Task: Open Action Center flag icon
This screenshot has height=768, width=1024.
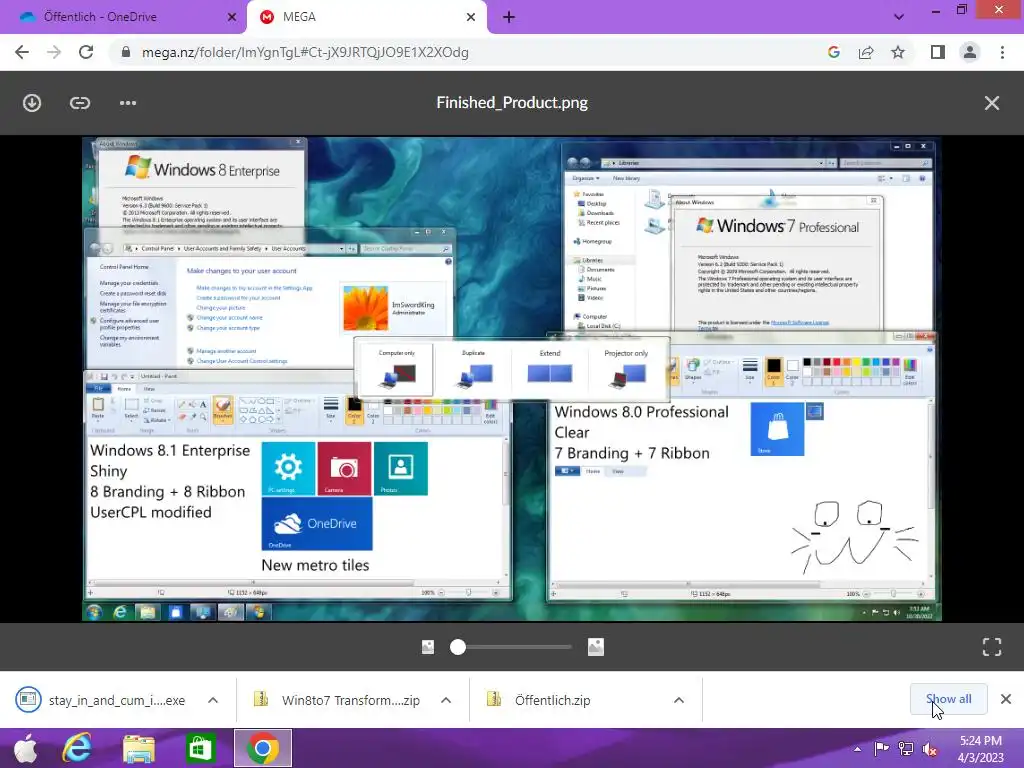Action: 881,749
